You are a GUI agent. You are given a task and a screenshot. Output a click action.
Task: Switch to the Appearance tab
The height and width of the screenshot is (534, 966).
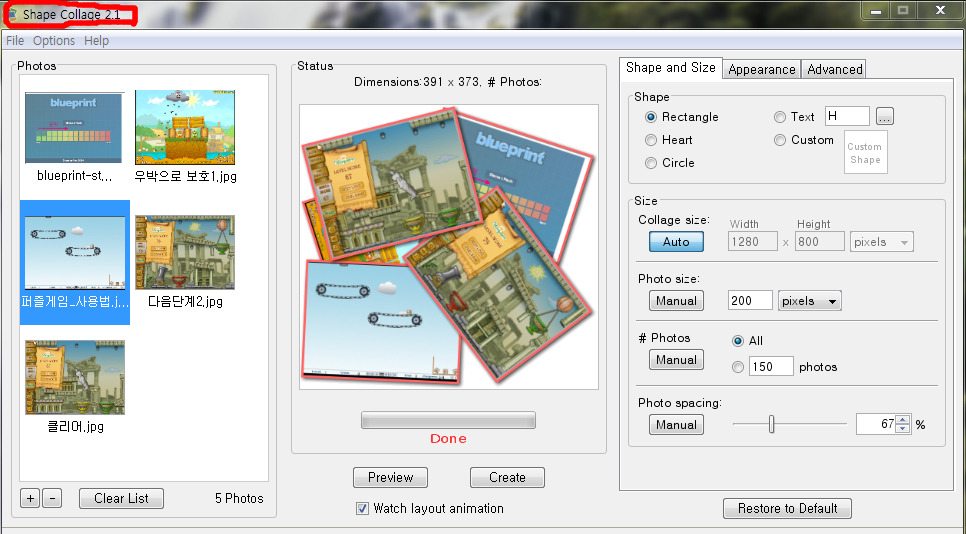762,69
